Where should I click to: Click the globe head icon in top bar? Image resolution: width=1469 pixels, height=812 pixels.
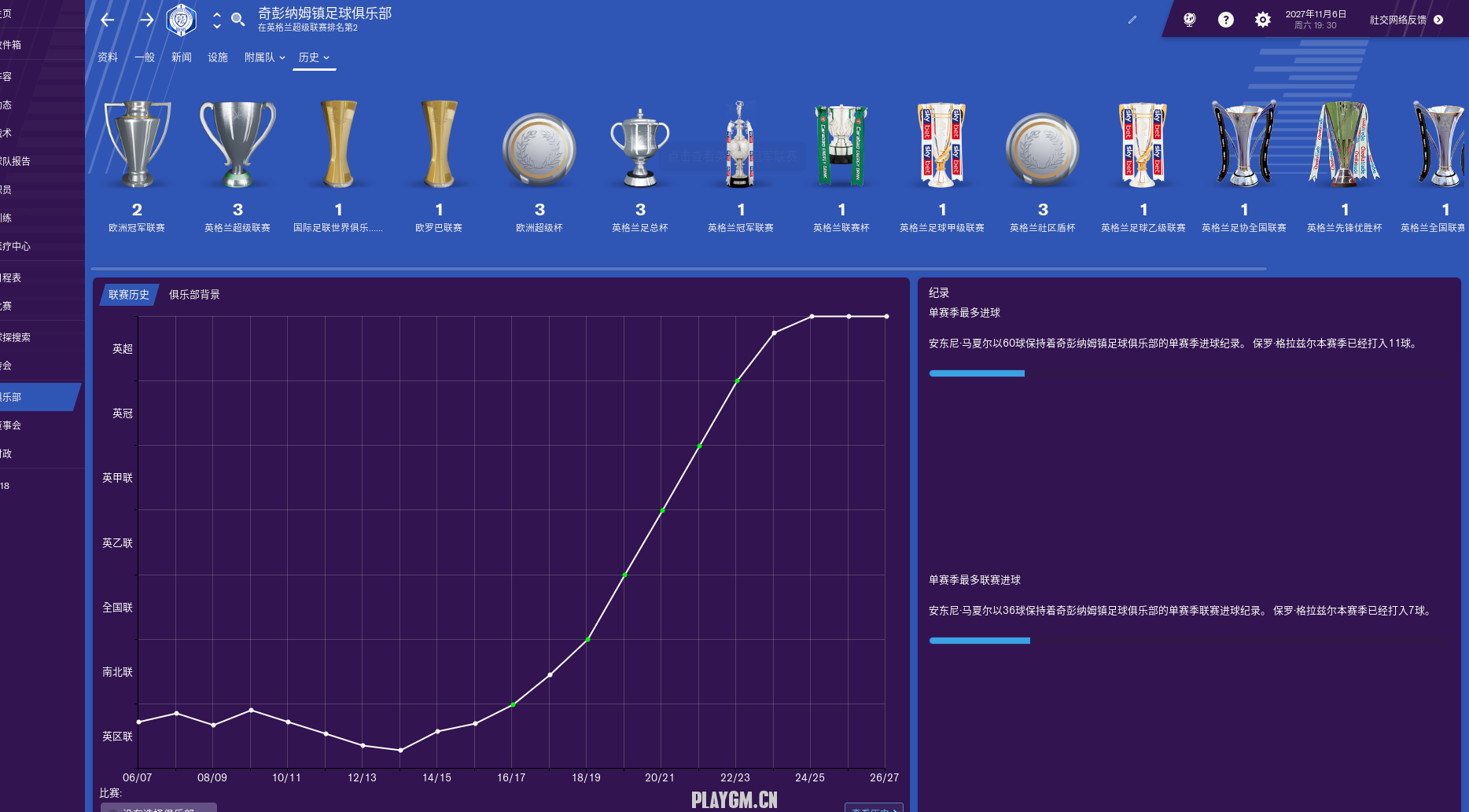[x=1189, y=20]
